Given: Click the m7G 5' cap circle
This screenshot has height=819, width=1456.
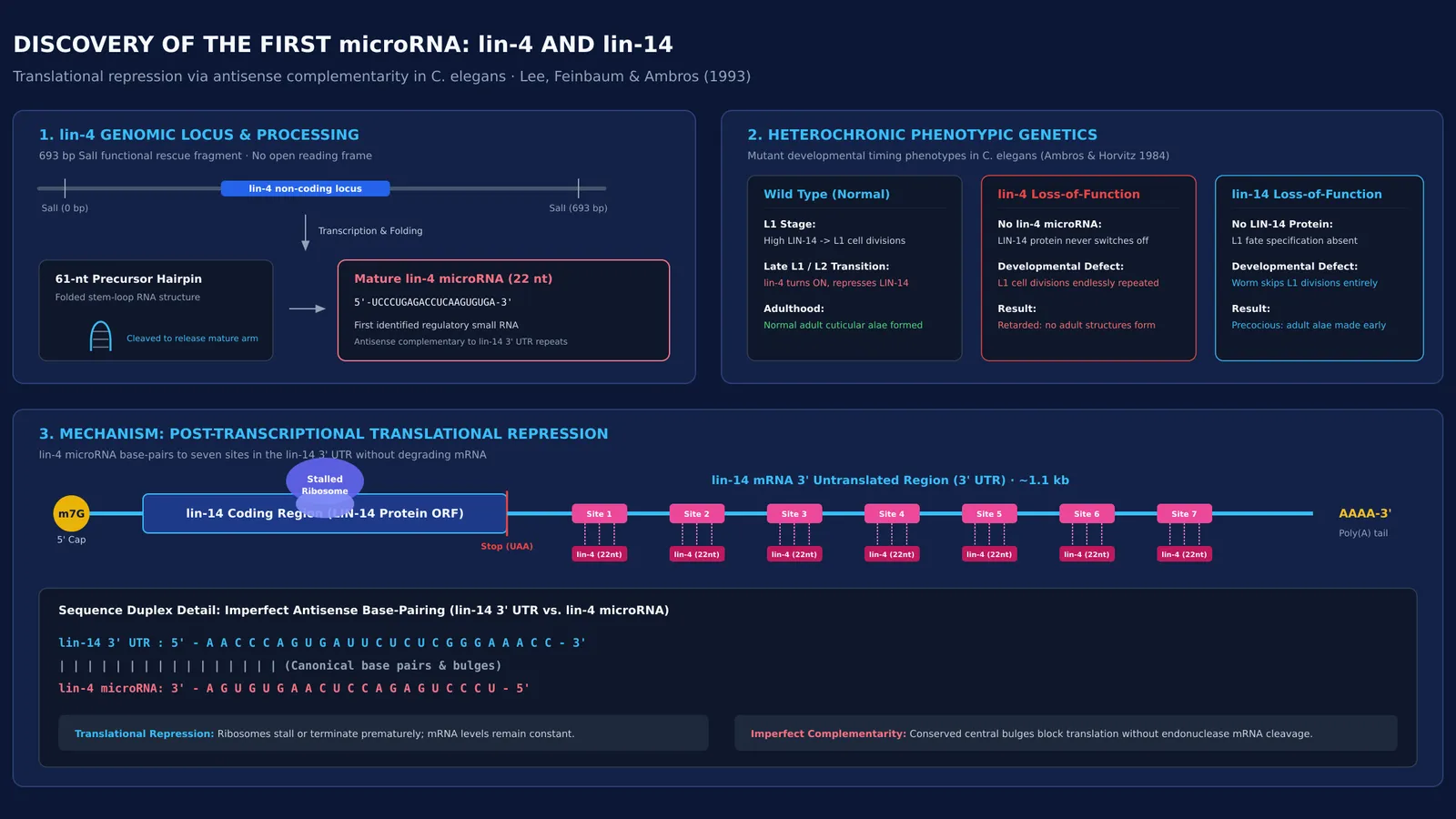Looking at the screenshot, I should point(72,513).
